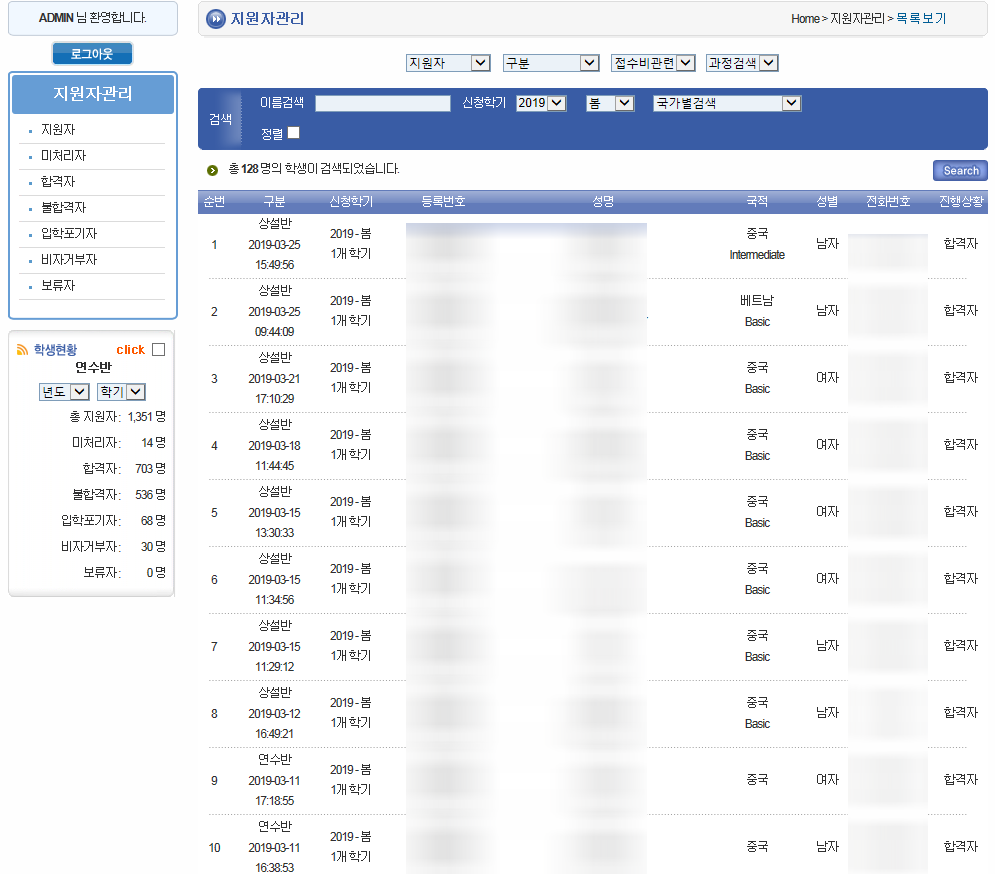The width and height of the screenshot is (995, 874).
Task: Select year from 2019 dropdown
Action: (x=541, y=103)
